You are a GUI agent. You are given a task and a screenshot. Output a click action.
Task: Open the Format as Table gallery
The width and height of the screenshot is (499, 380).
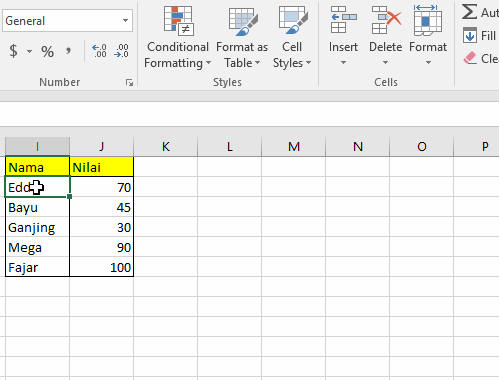242,37
